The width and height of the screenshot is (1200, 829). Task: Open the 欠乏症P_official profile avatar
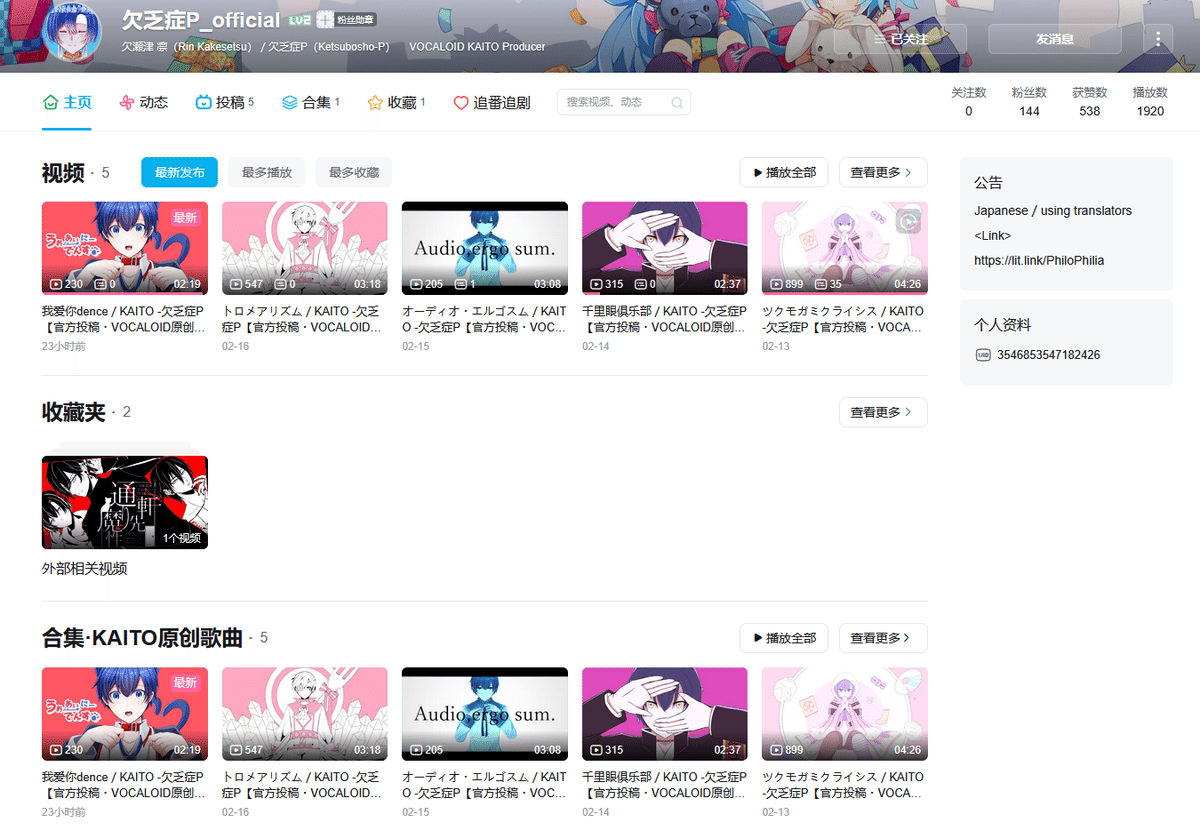pyautogui.click(x=72, y=32)
